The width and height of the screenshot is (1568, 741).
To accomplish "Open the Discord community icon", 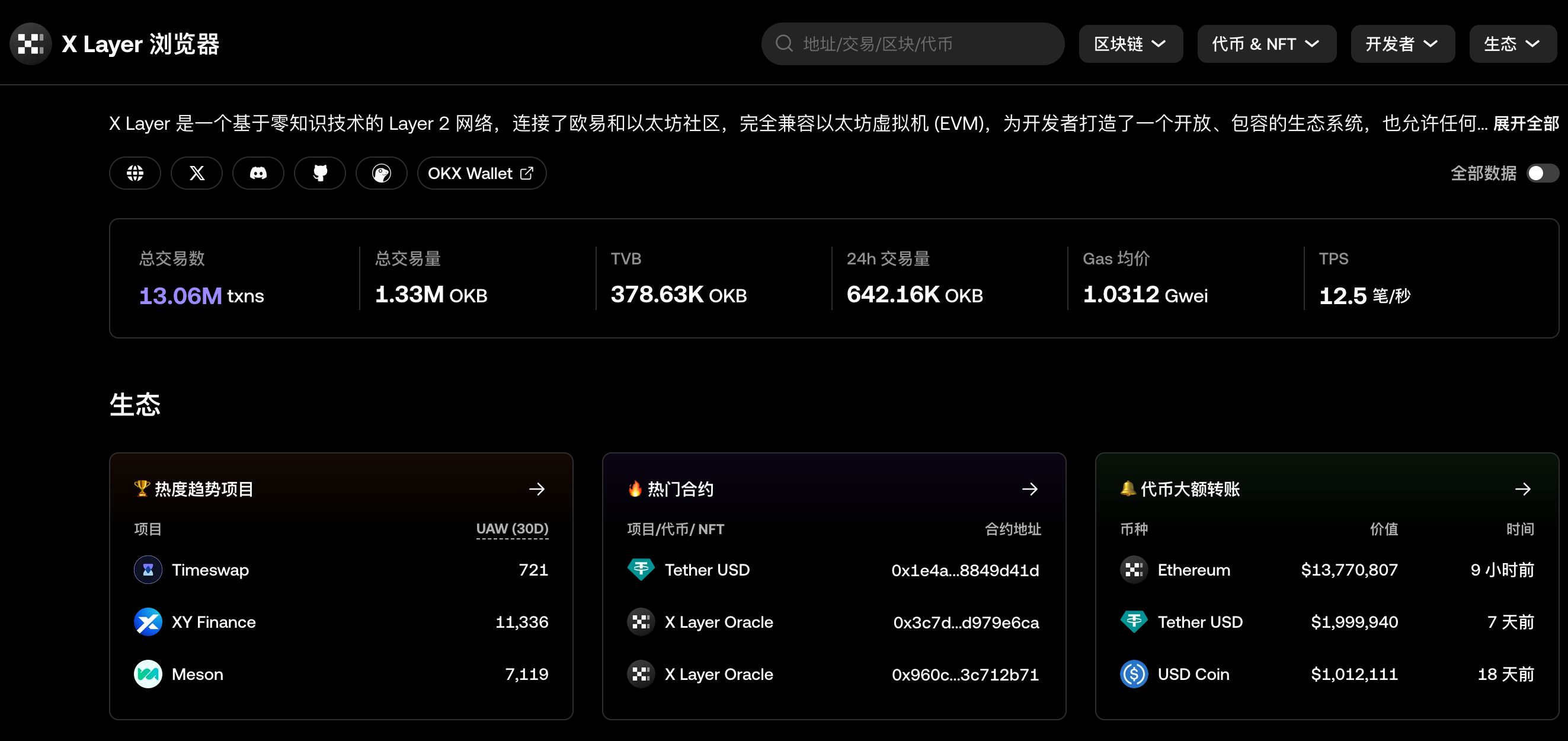I will tap(258, 173).
